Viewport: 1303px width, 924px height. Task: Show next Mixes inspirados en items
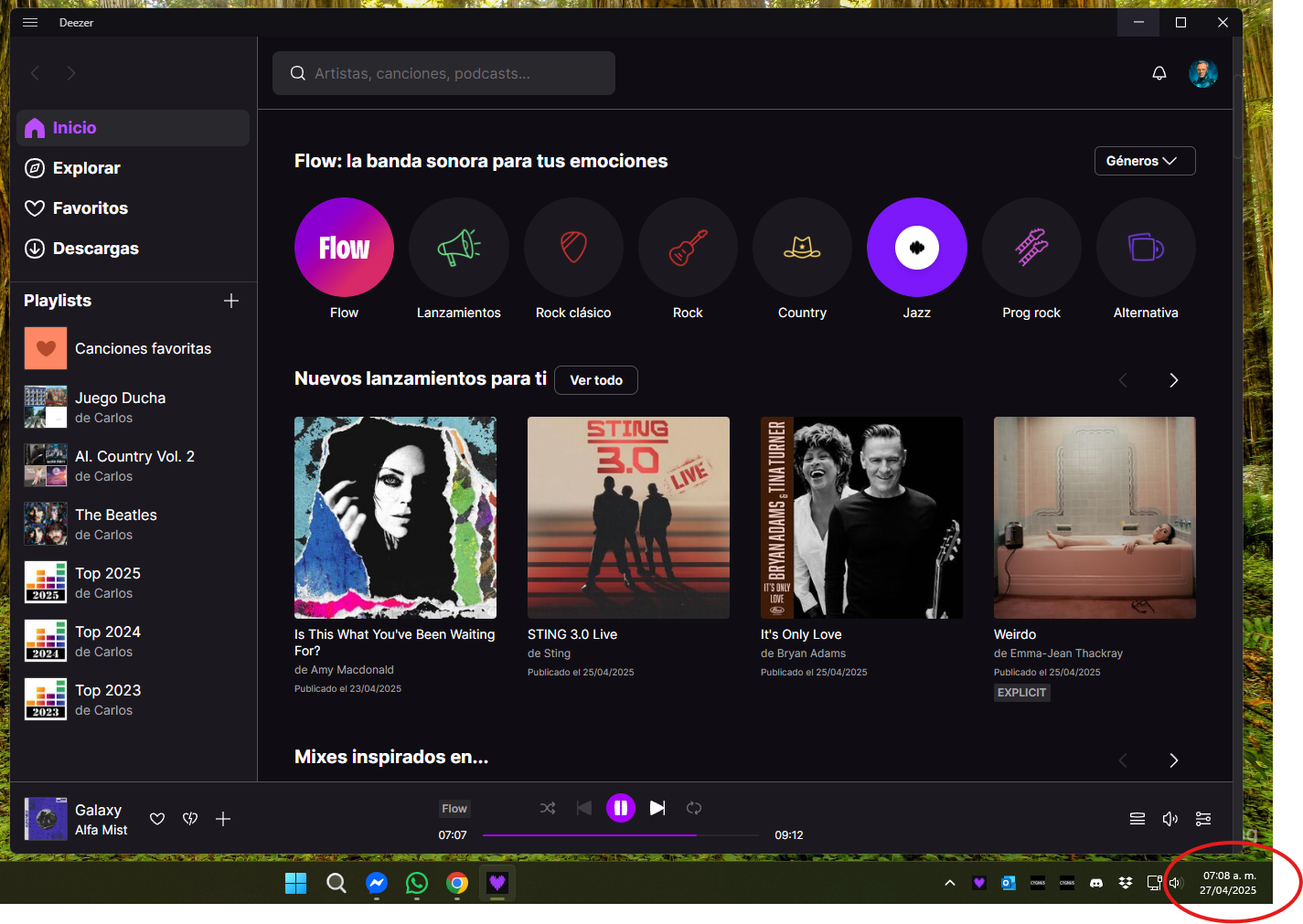(x=1174, y=760)
